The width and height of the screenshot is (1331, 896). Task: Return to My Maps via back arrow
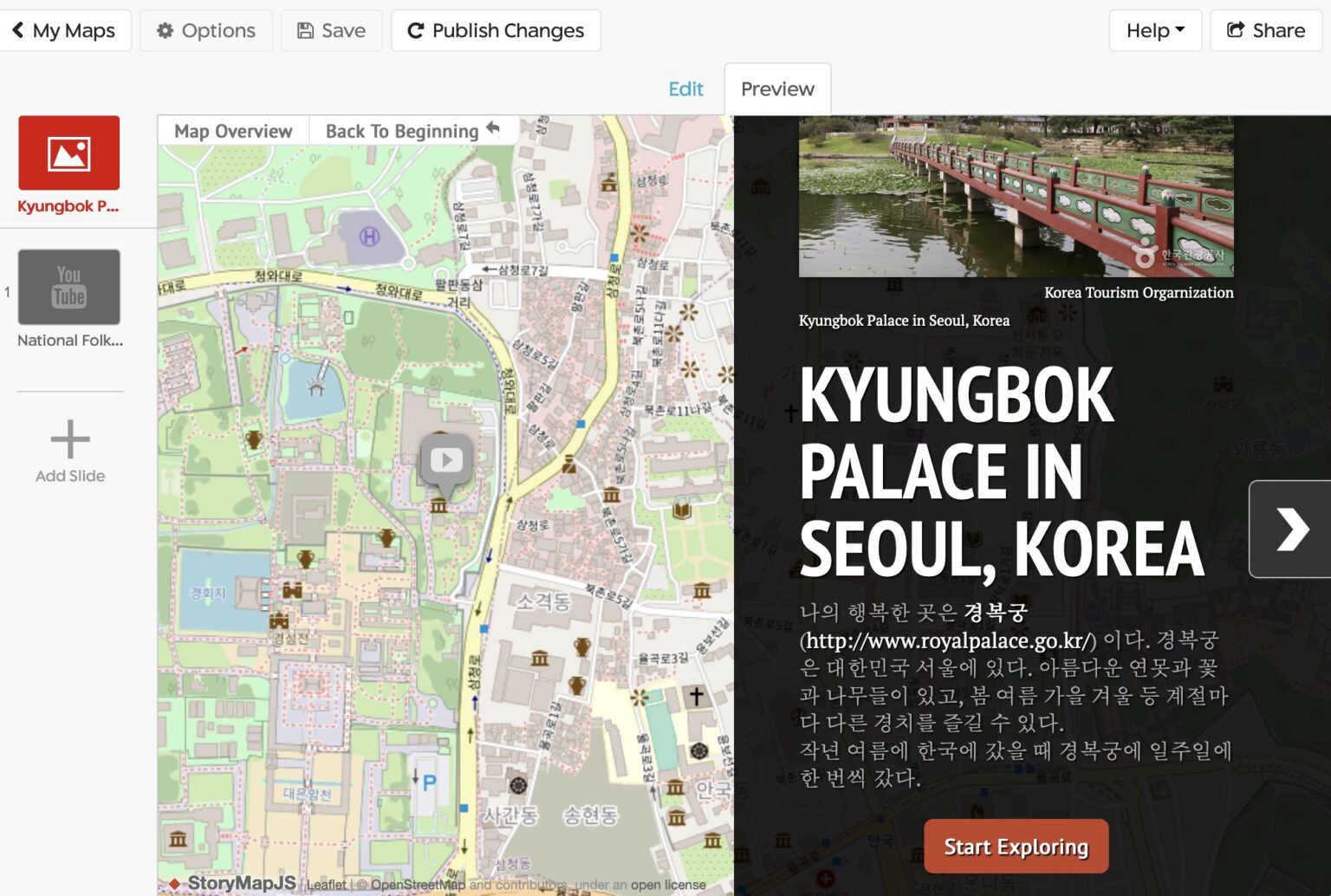pyautogui.click(x=19, y=29)
